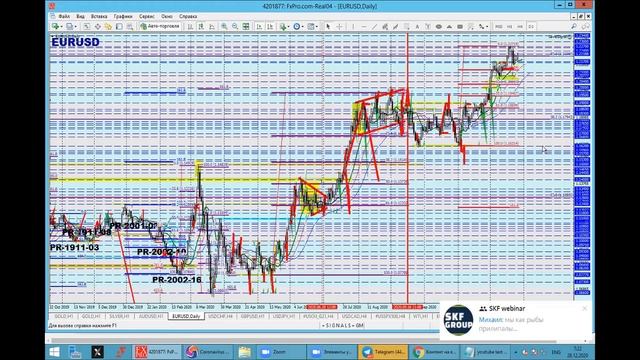640x360 pixels.
Task: Switch to Telegram in the taskbar
Action: coord(383,352)
